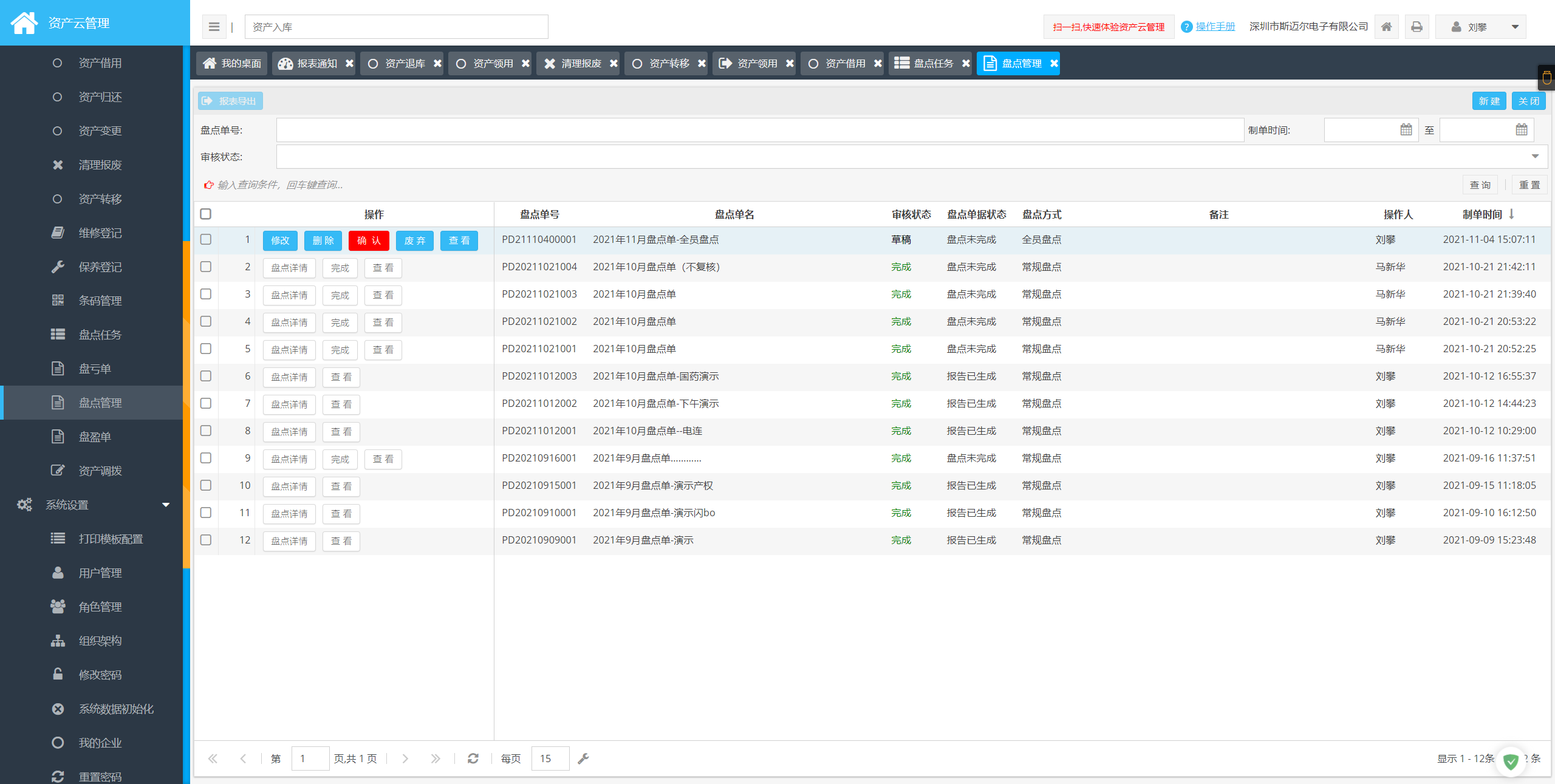Click red 确认 button in row 1
Image resolution: width=1555 pixels, height=784 pixels.
[369, 240]
